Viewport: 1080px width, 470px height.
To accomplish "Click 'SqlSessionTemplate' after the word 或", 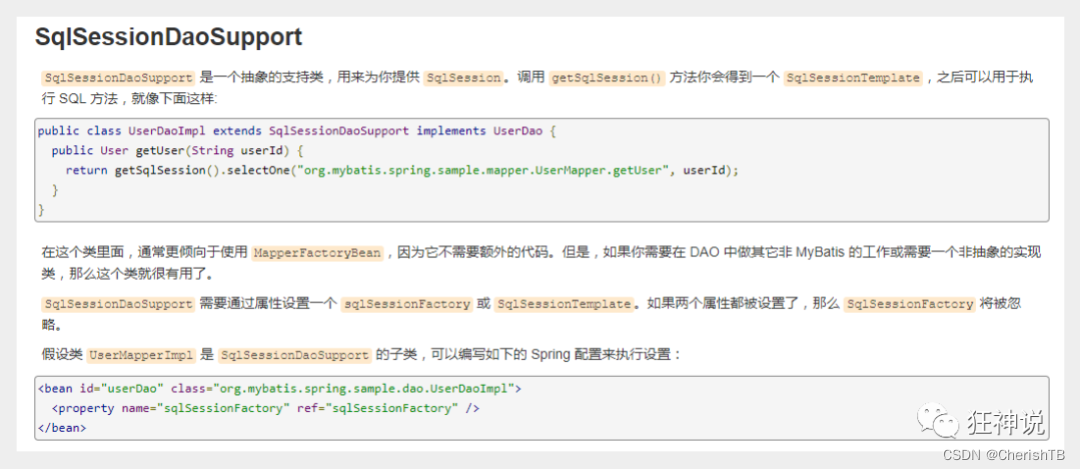I will pos(563,304).
